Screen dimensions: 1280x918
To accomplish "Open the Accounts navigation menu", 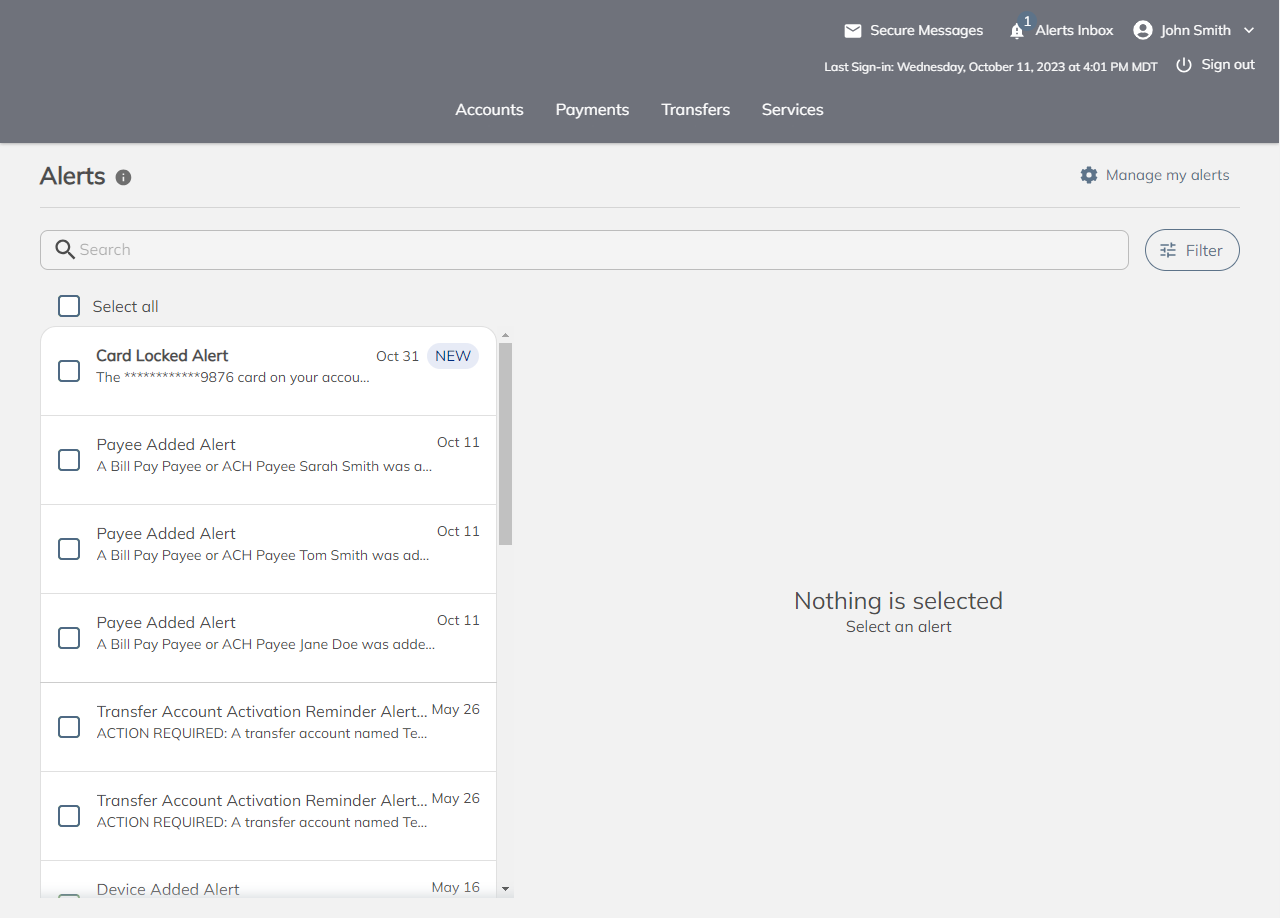I will 489,110.
